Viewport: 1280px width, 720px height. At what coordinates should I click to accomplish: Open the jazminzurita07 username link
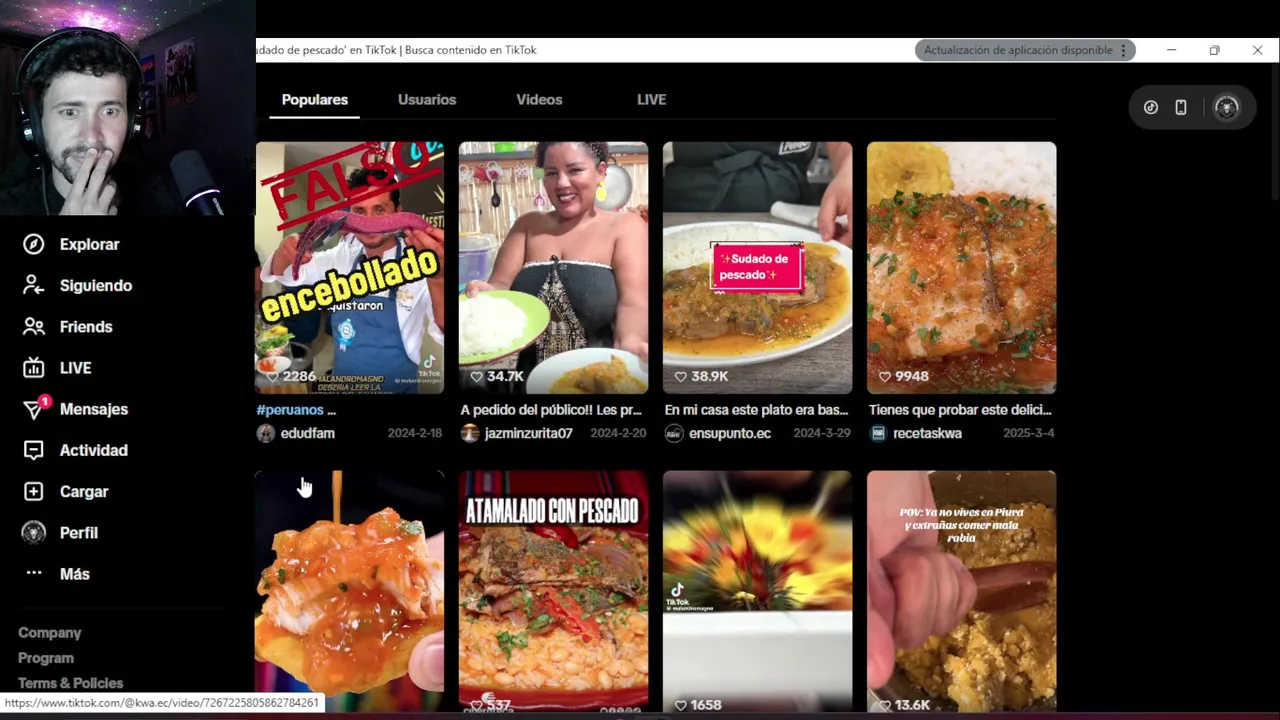(528, 433)
